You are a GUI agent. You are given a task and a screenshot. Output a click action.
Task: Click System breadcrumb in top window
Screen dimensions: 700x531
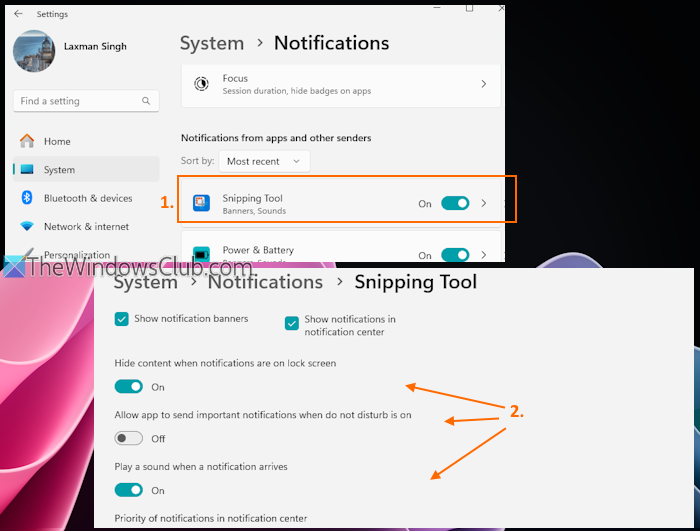pos(212,43)
